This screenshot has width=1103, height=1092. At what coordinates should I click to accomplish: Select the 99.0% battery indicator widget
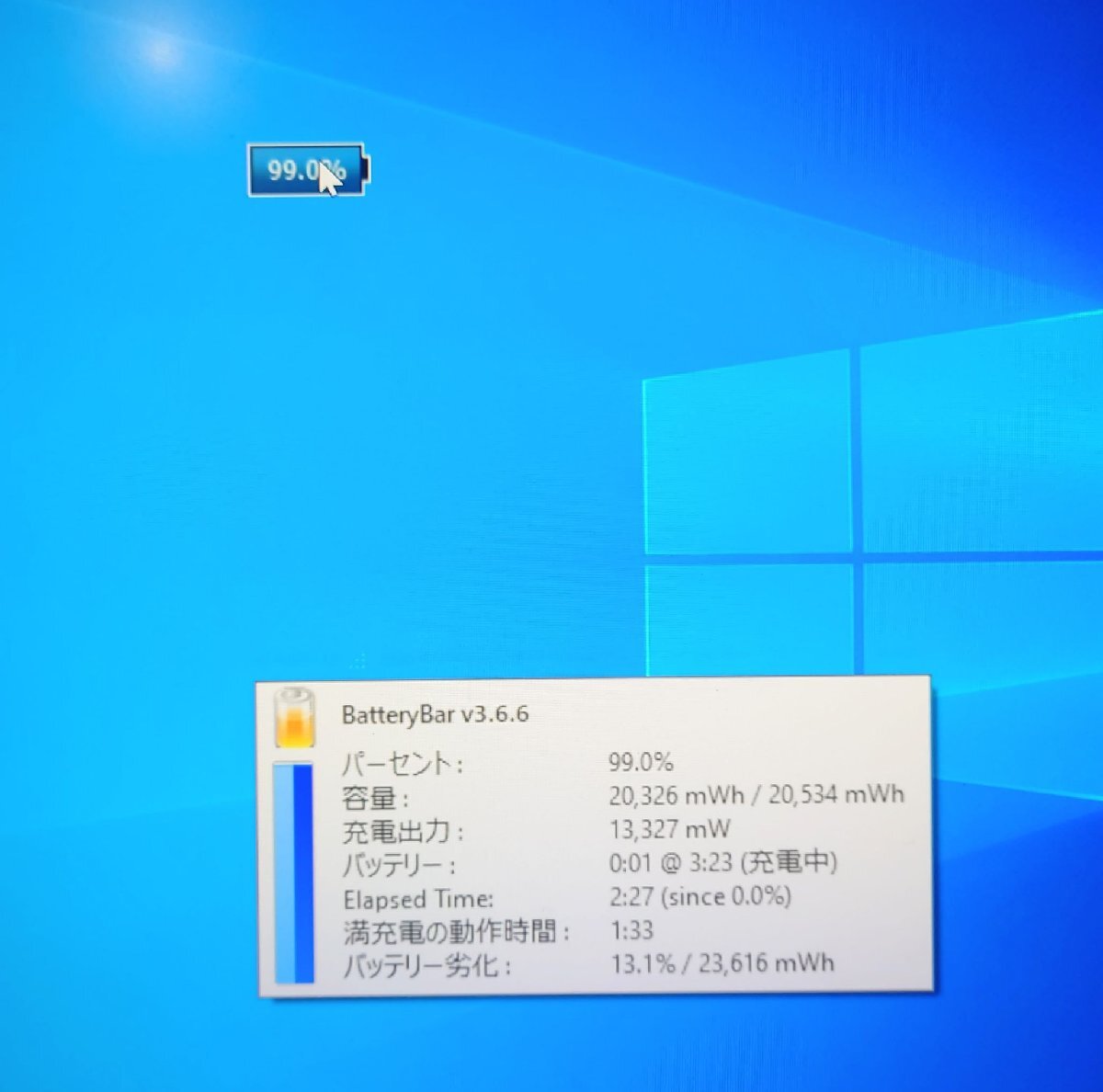(305, 170)
